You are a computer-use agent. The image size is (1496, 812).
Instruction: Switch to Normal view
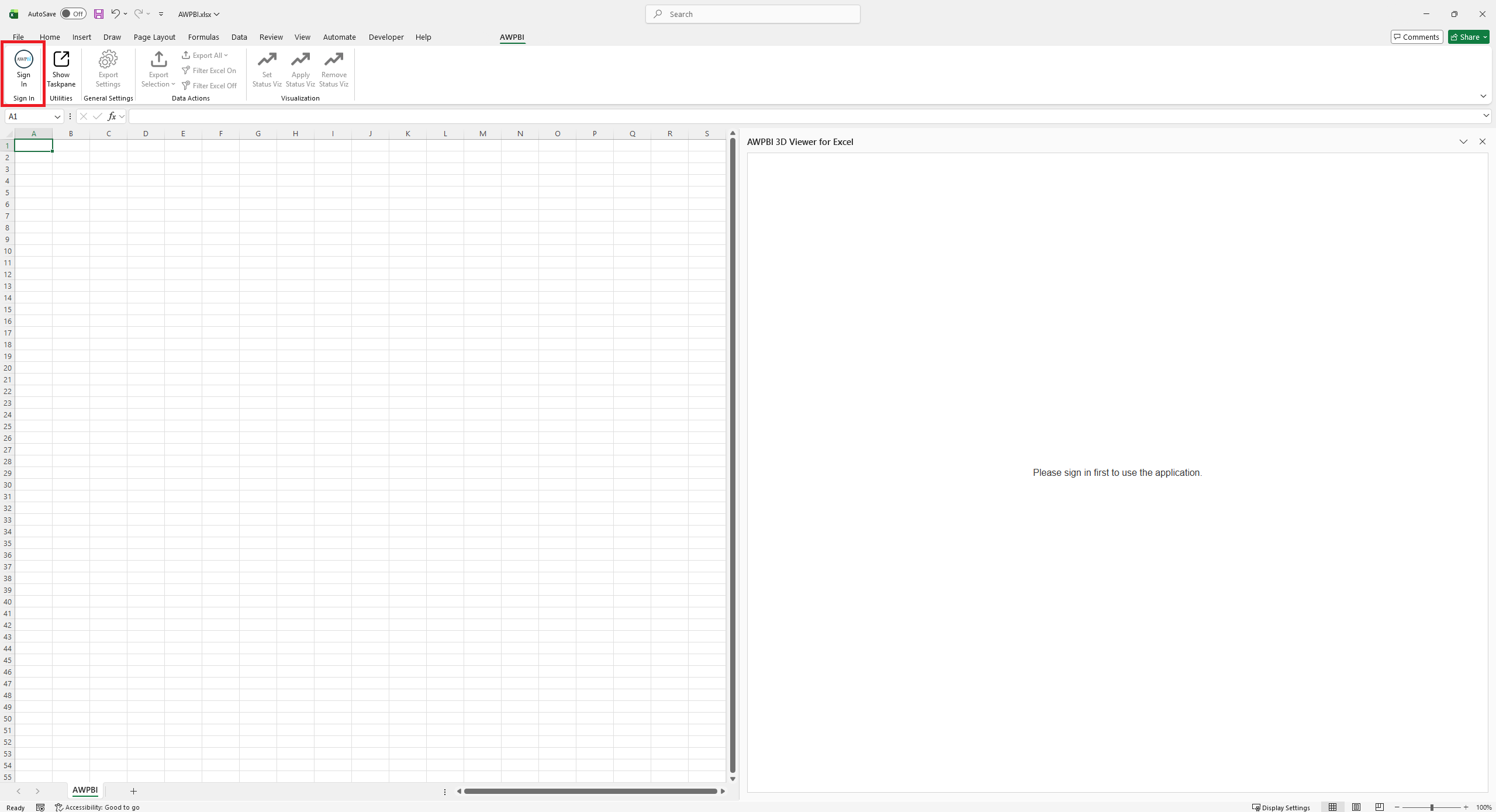point(1332,807)
